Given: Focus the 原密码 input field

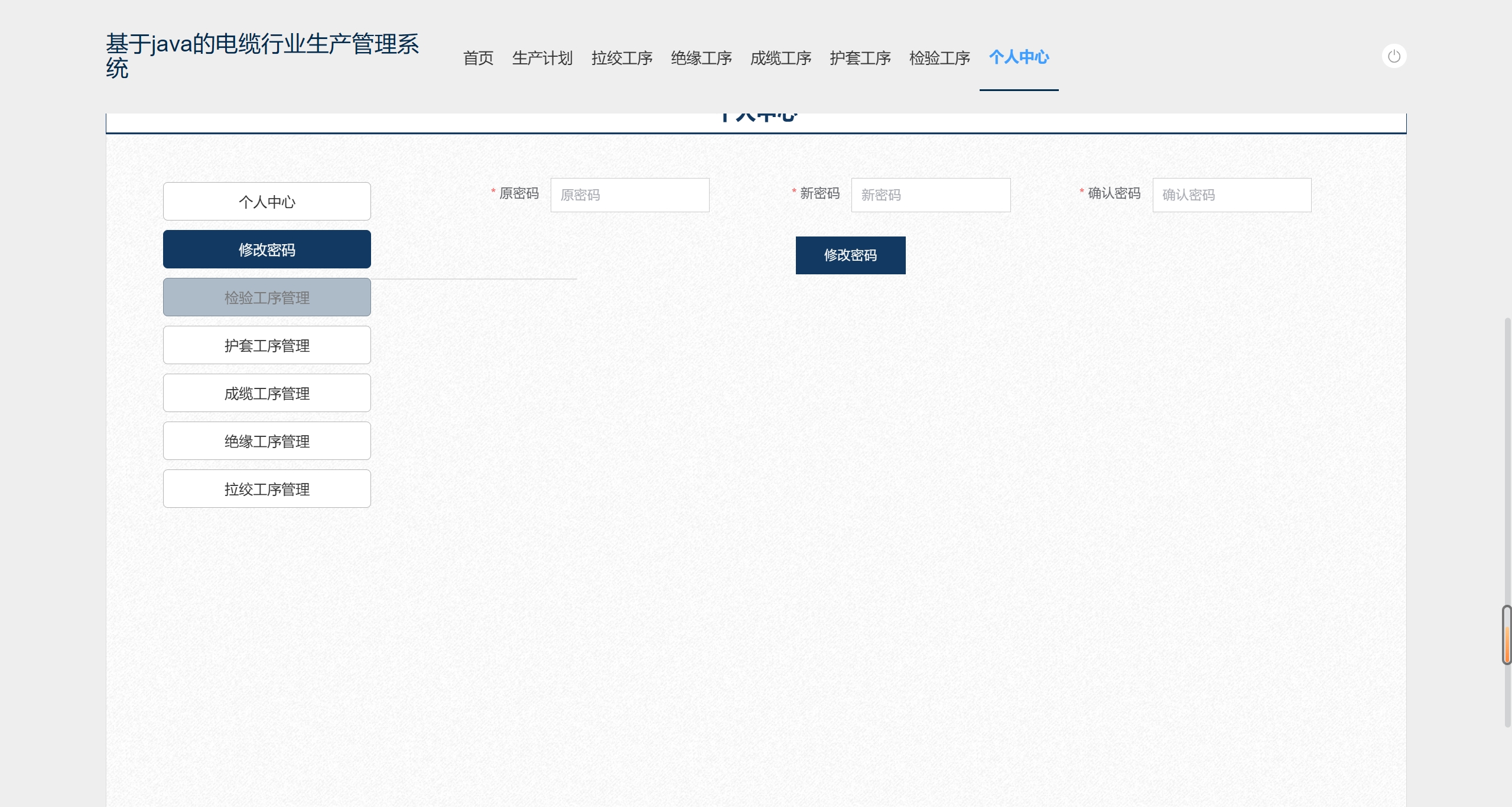Looking at the screenshot, I should [630, 195].
